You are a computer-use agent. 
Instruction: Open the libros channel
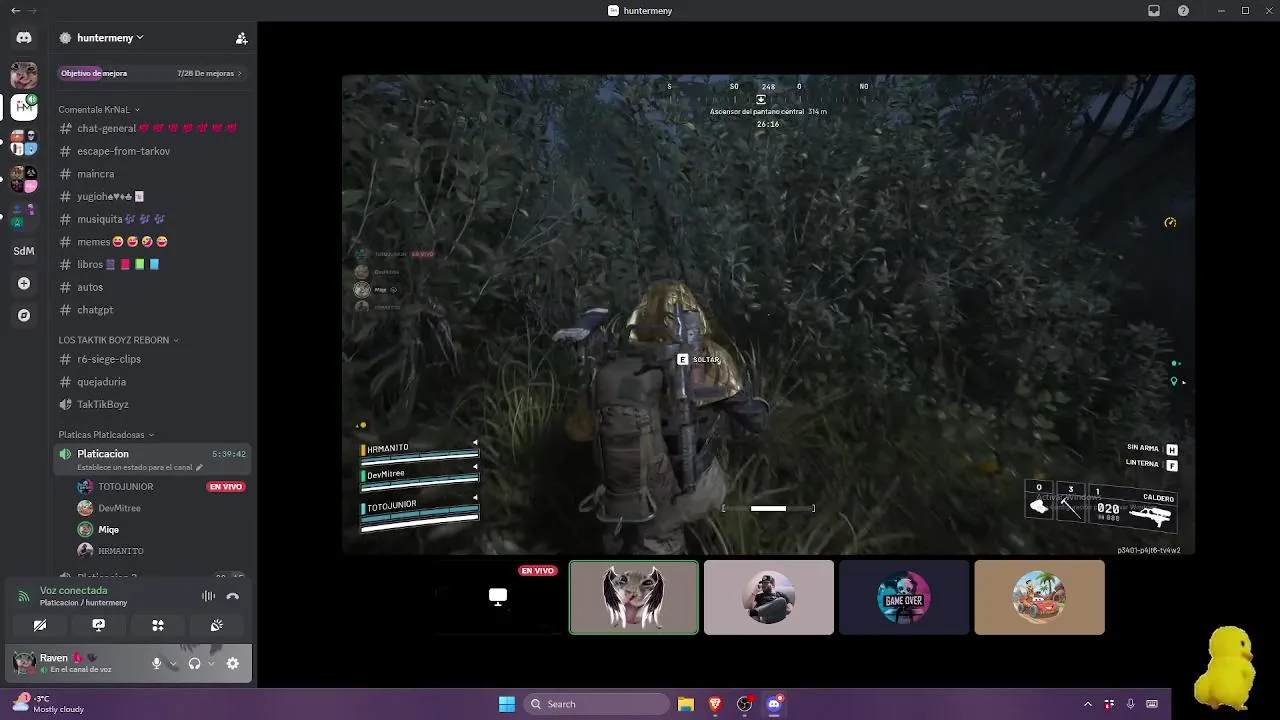click(152, 264)
